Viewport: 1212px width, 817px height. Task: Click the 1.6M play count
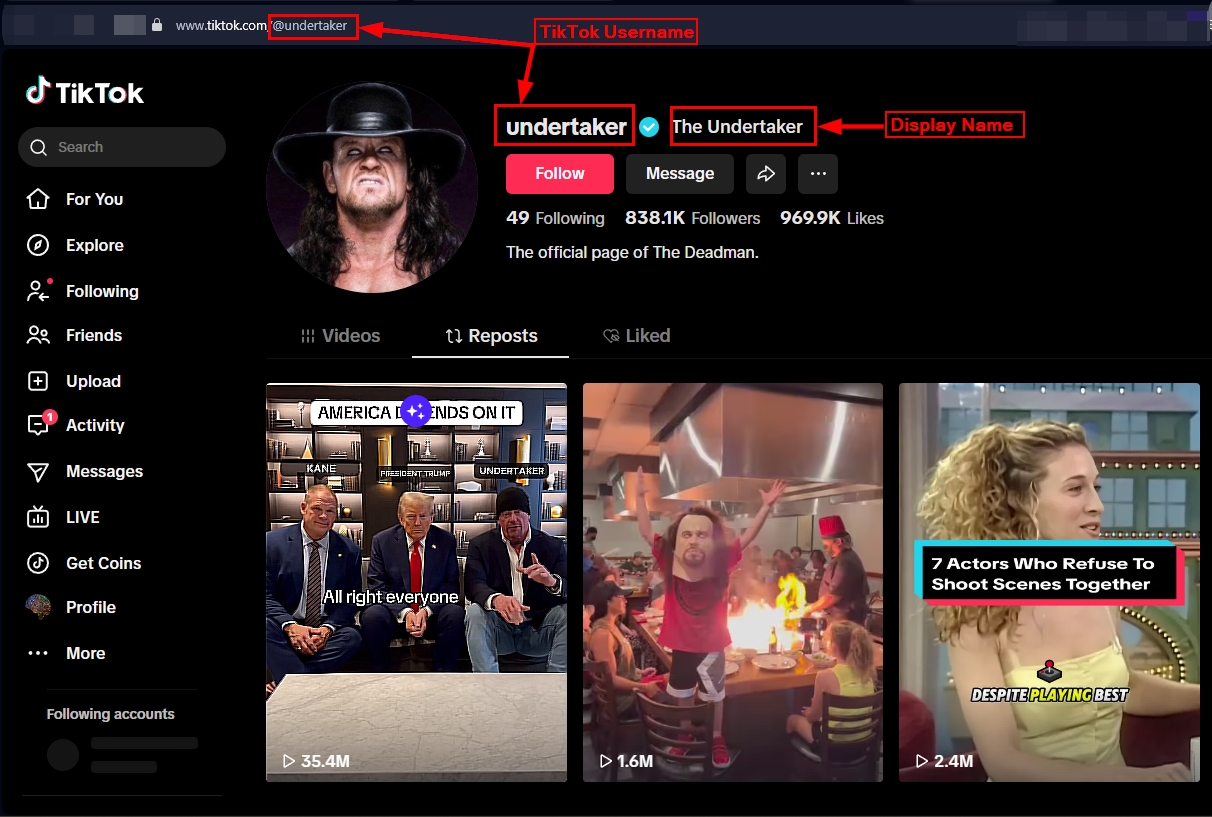[x=626, y=761]
